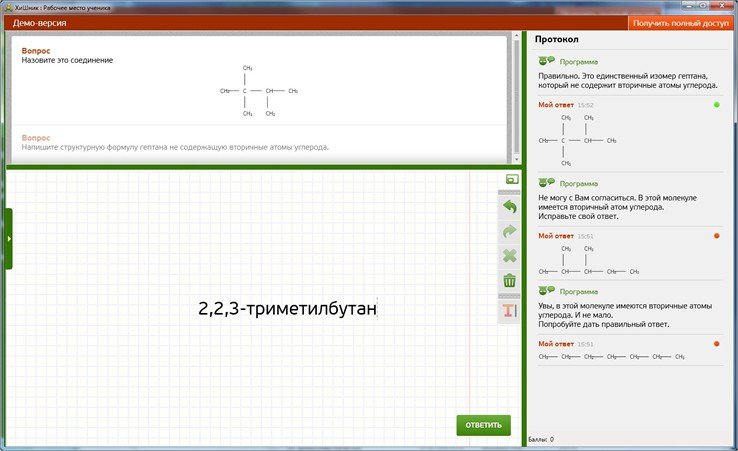Click the 'Правильно. Это единственный изомер' message
The height and width of the screenshot is (451, 738).
(x=628, y=81)
